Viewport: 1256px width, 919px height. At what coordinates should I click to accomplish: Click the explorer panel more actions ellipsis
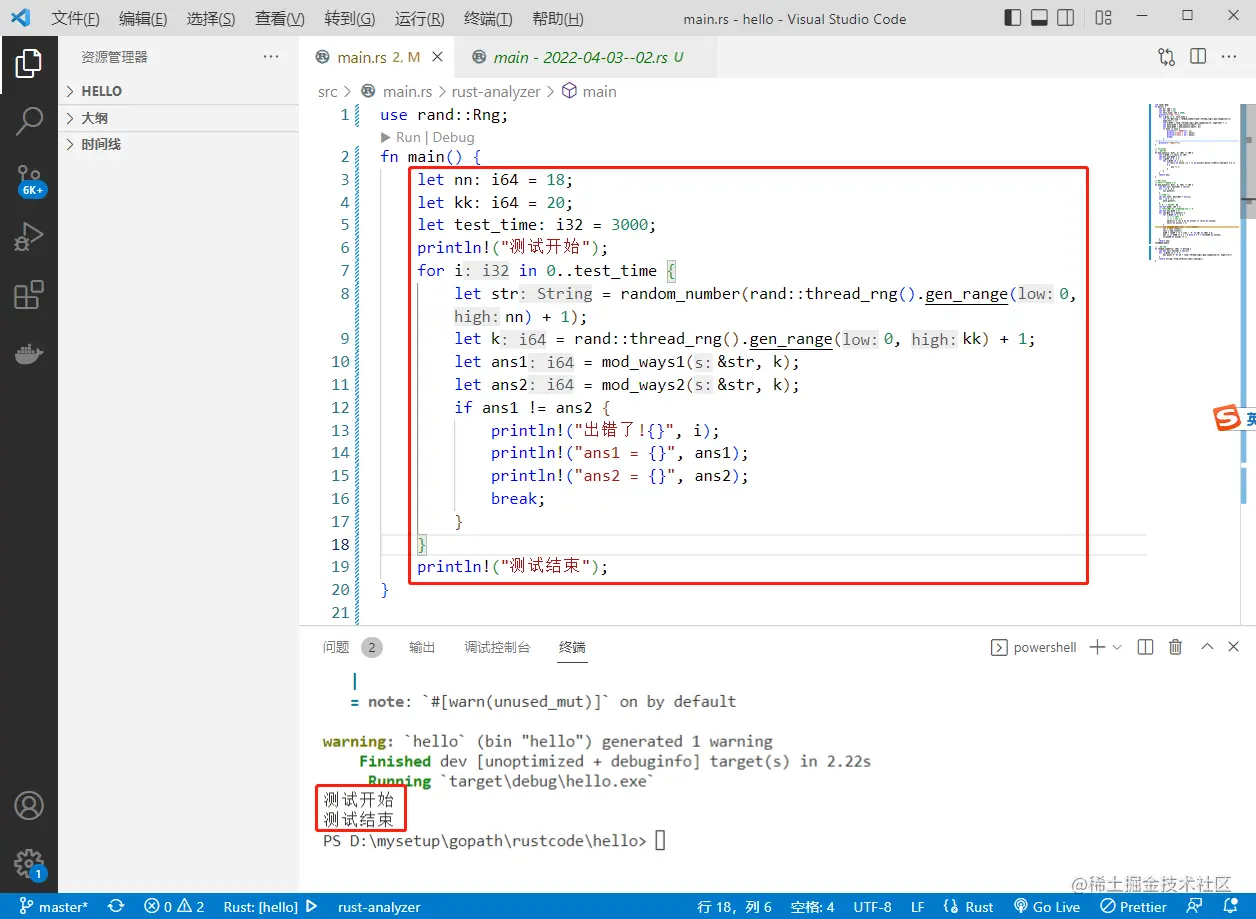tap(271, 57)
